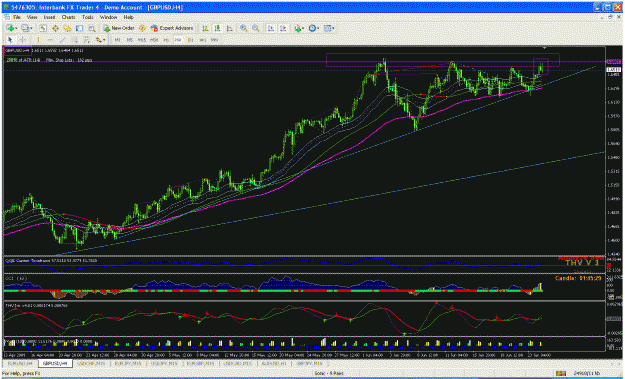Switch chart to candlesticks

pyautogui.click(x=217, y=28)
